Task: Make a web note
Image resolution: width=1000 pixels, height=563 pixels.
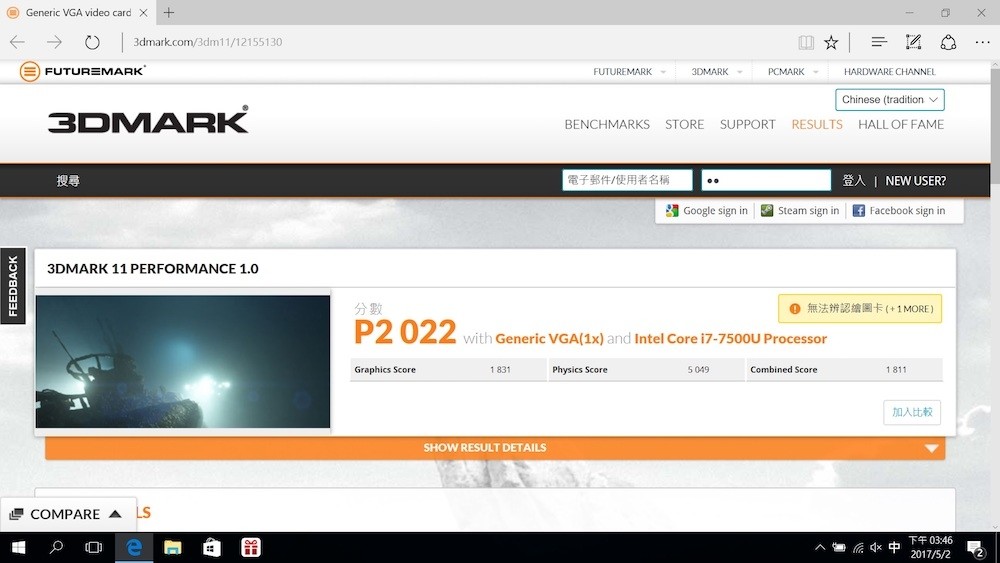Action: click(x=913, y=42)
